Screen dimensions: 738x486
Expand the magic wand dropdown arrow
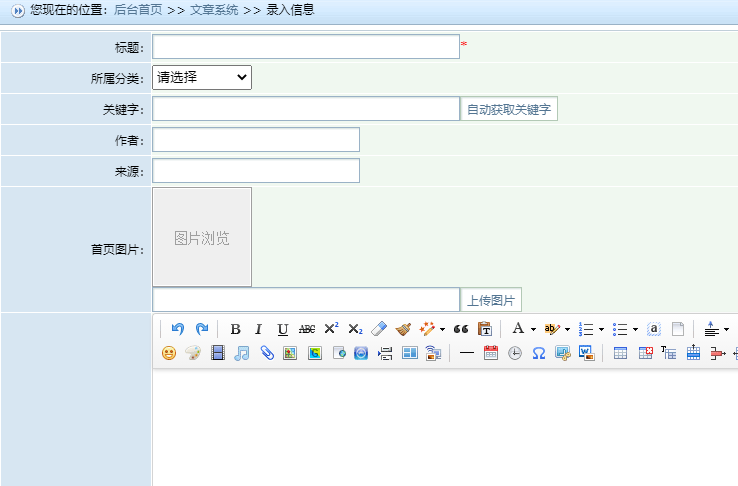pos(442,329)
